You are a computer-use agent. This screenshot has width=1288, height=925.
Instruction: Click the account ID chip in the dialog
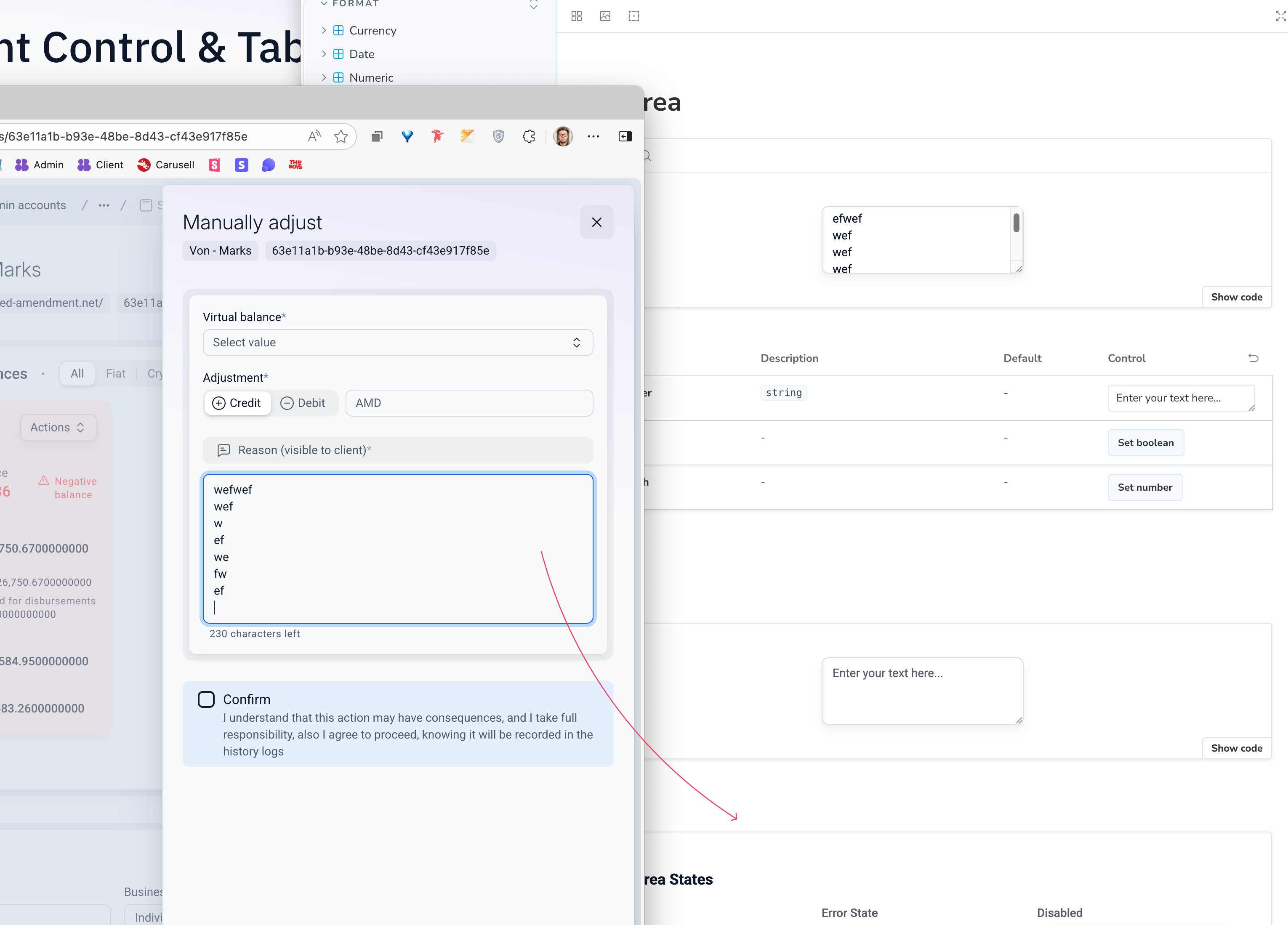coord(381,250)
